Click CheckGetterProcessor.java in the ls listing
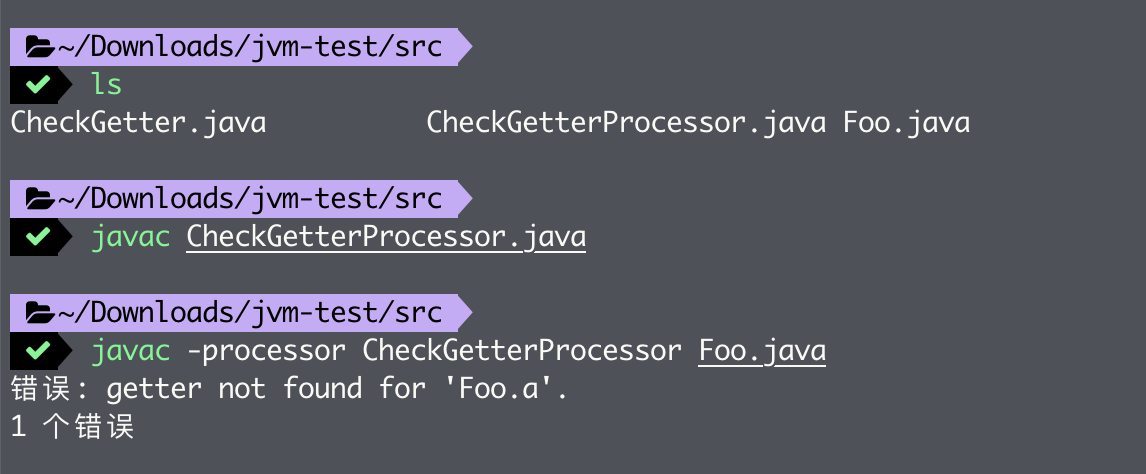This screenshot has height=474, width=1146. [626, 123]
